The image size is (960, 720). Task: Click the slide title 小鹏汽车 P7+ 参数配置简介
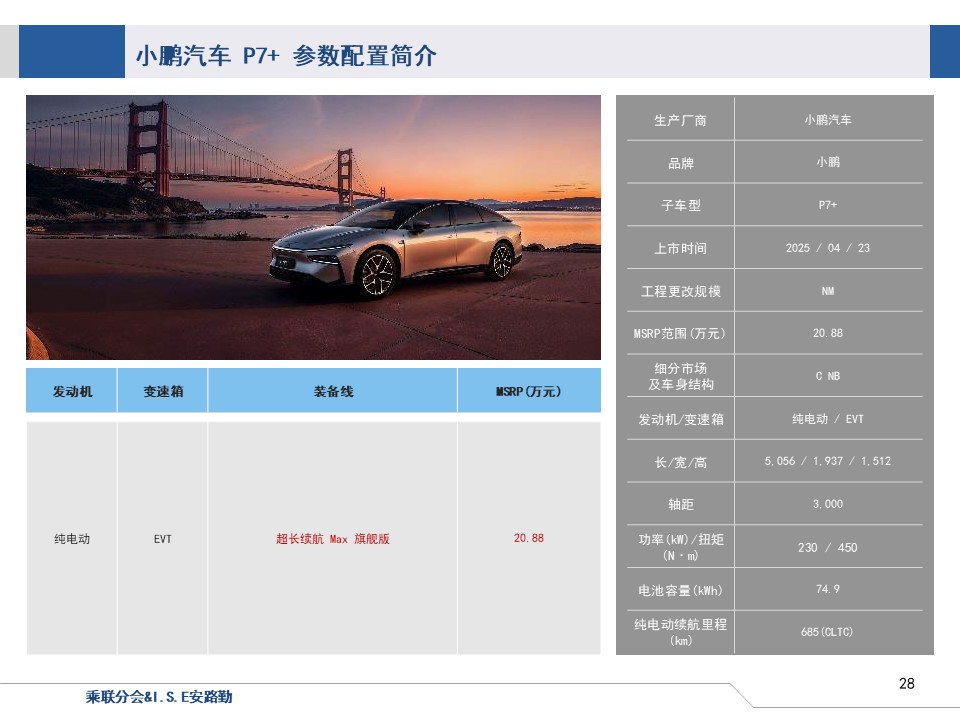tap(286, 56)
